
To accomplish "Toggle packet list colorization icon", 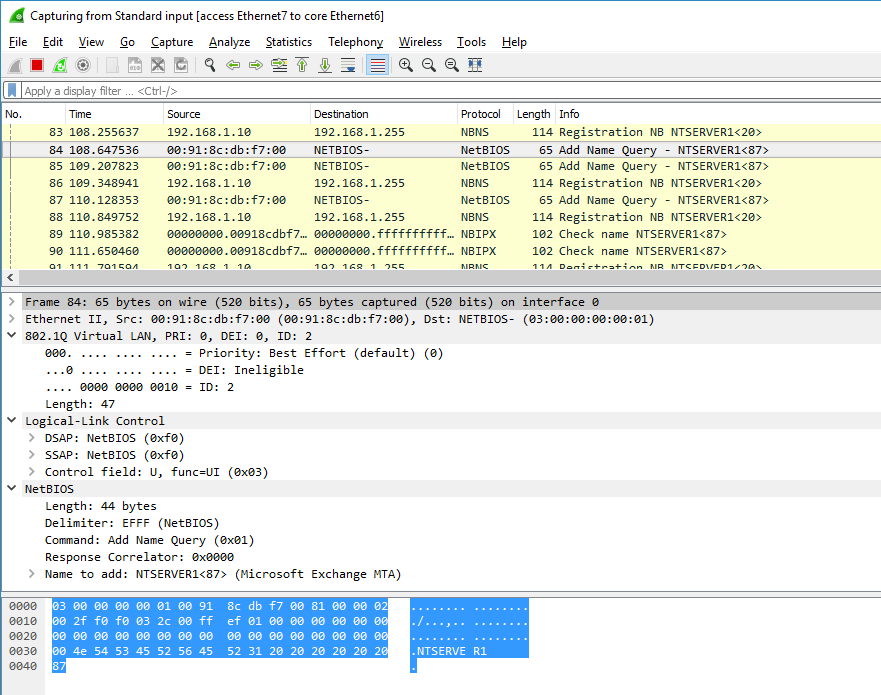I will click(x=378, y=65).
